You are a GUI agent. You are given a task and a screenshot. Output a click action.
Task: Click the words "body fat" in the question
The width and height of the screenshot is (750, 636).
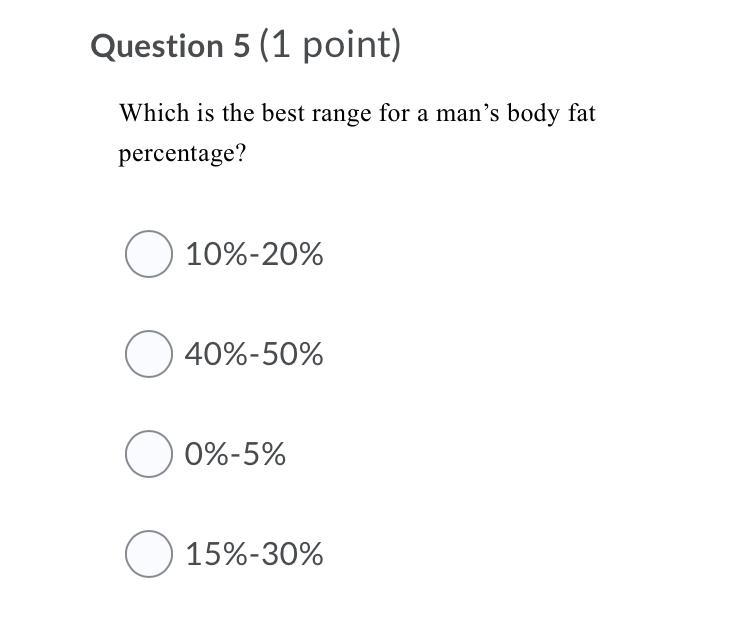[x=551, y=114]
